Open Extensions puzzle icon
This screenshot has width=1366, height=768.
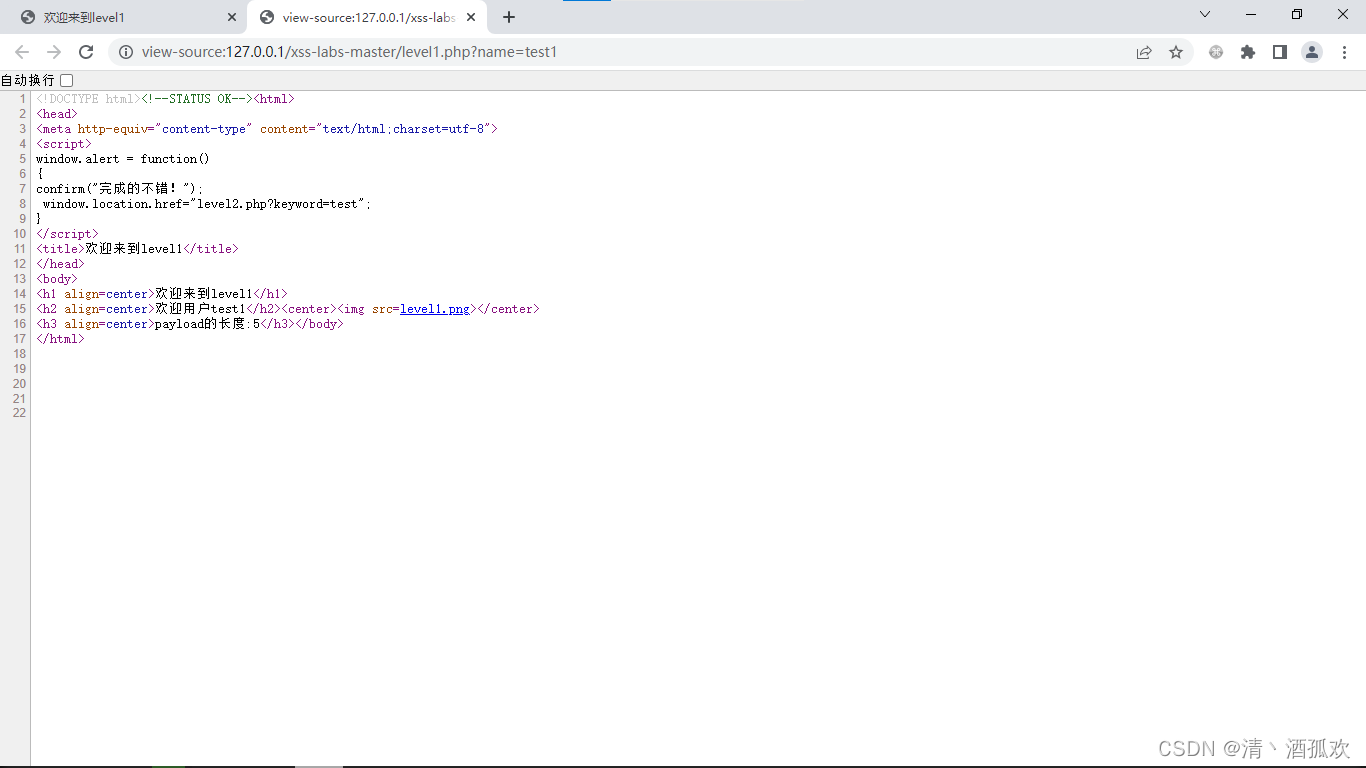pos(1248,52)
